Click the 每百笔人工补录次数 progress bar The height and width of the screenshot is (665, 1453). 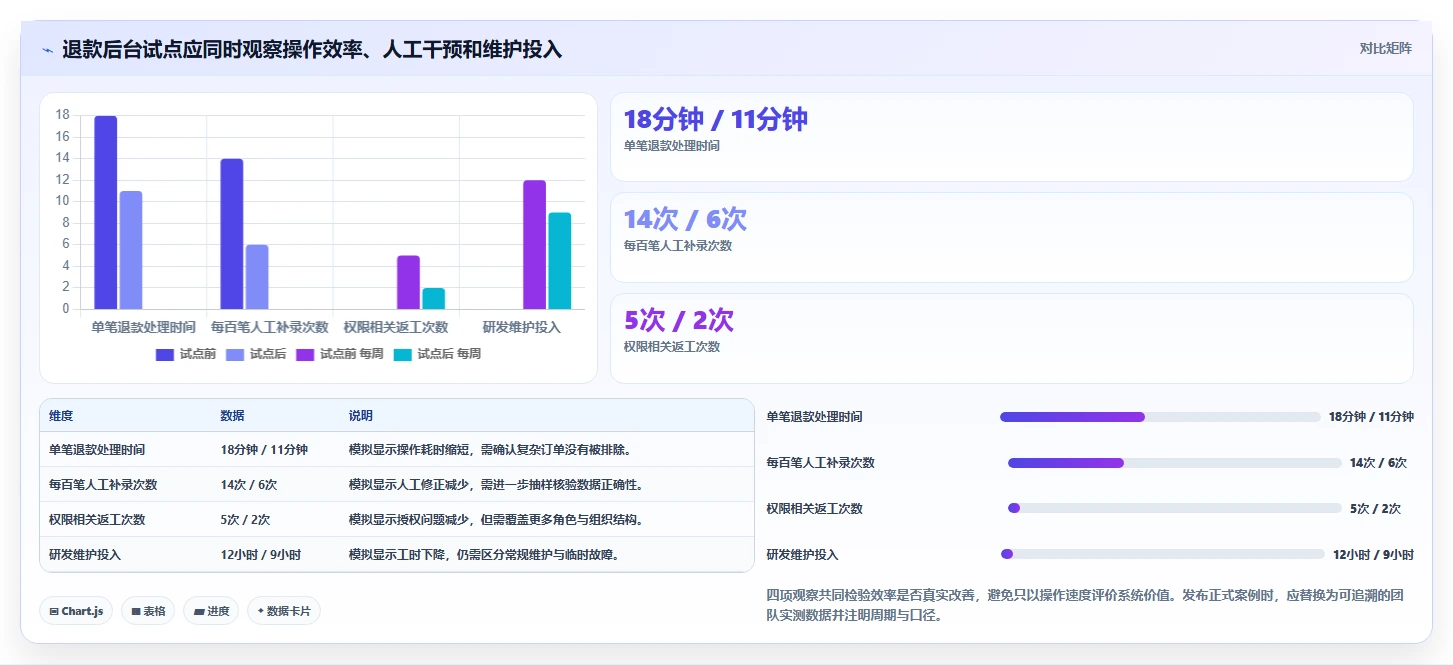coord(1174,463)
